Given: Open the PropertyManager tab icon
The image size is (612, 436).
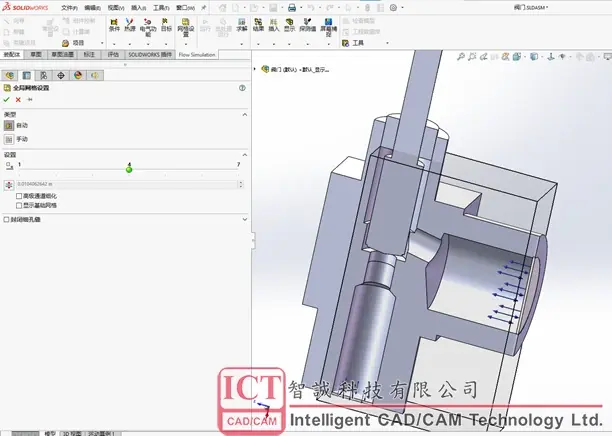Looking at the screenshot, I should 27,75.
